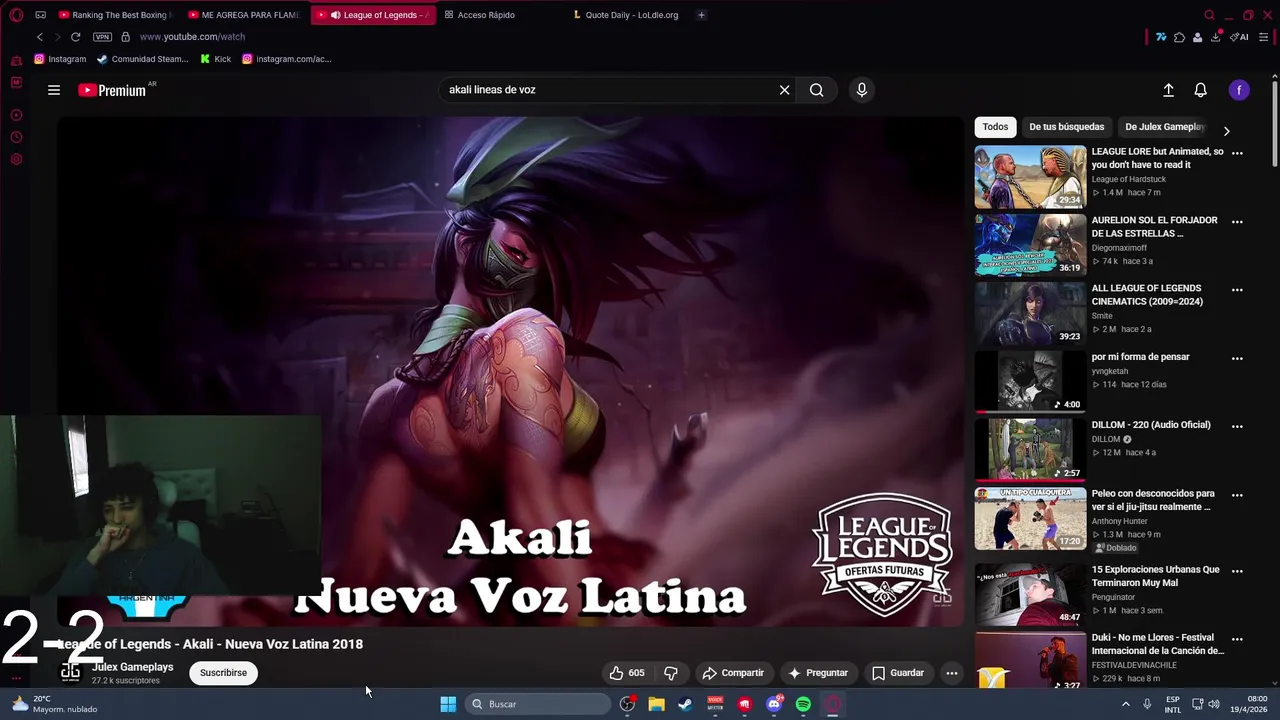Open more actions (three dots) under video
The image size is (1280, 720).
952,673
